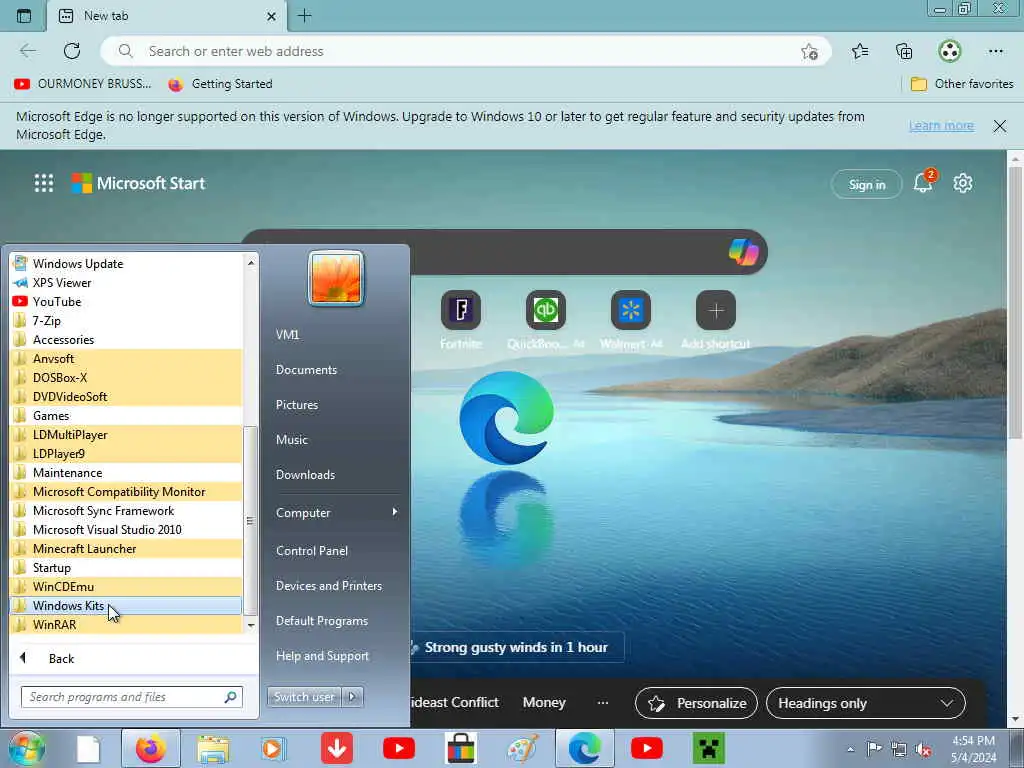Image resolution: width=1024 pixels, height=768 pixels.
Task: Open page settings gear on Microsoft Start
Action: tap(963, 184)
